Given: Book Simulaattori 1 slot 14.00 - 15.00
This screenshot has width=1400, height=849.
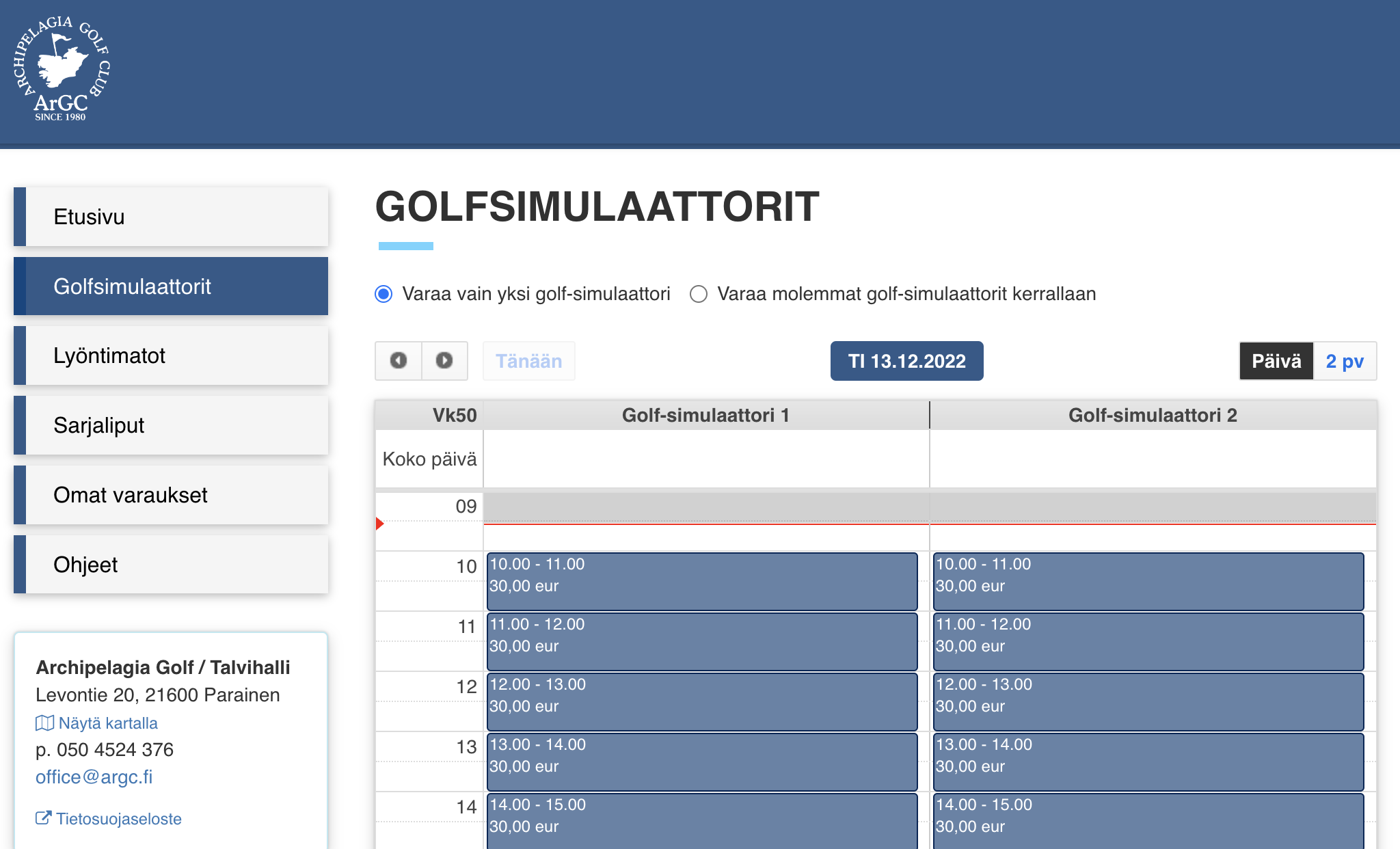Looking at the screenshot, I should 702,821.
